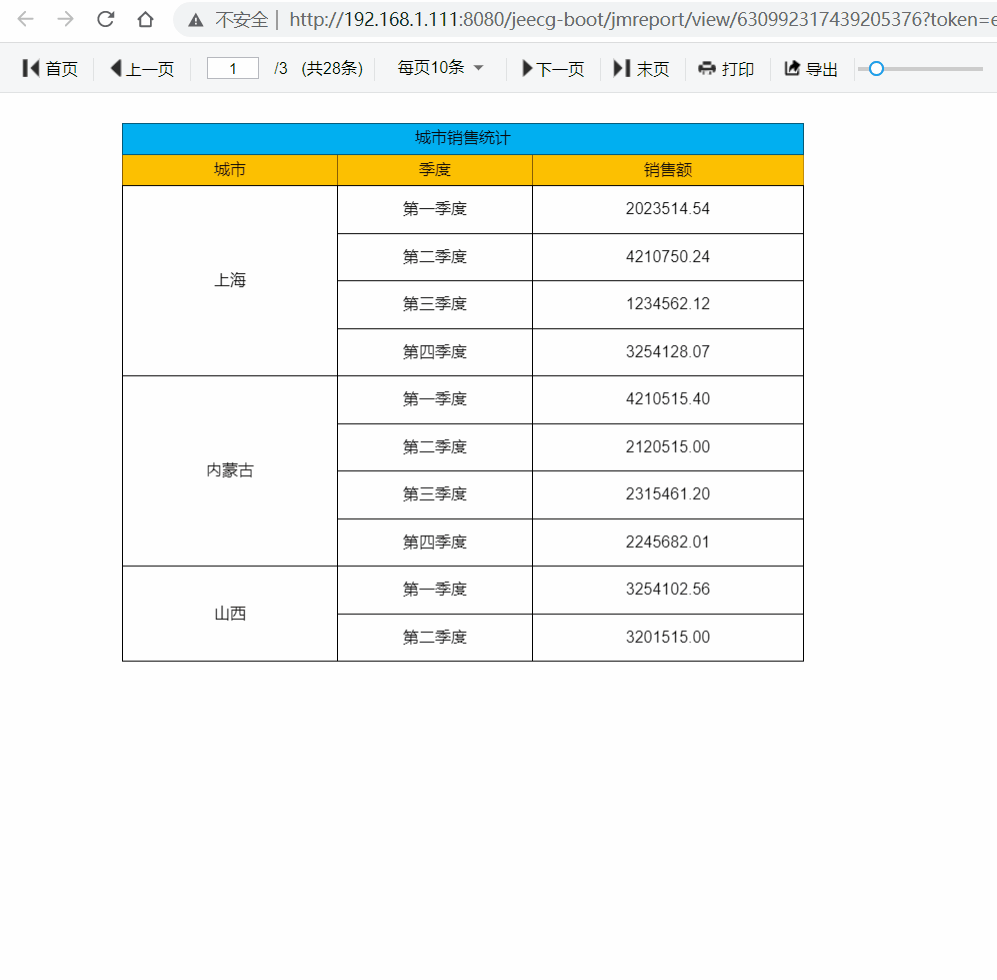The image size is (997, 980).
Task: Select the value 4210750.24
Action: [668, 256]
